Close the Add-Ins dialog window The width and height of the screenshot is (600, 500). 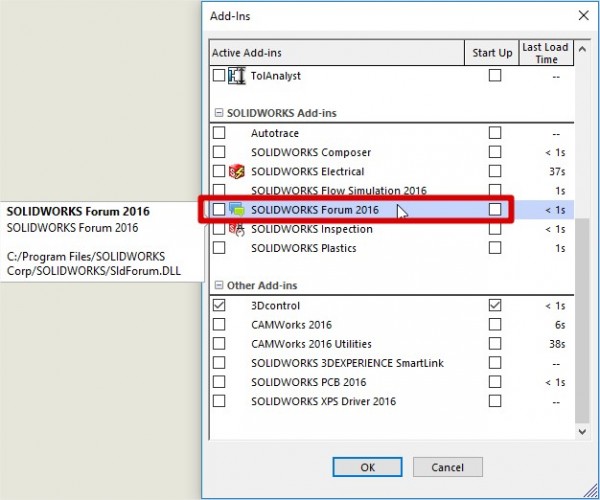(x=584, y=16)
